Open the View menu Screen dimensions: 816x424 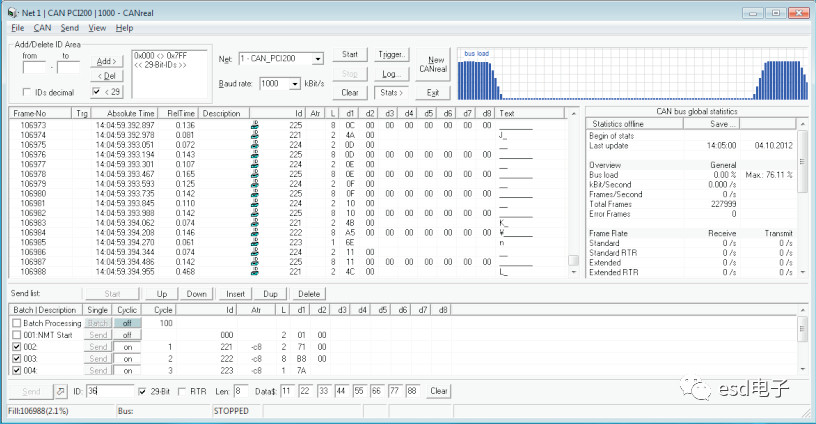(97, 28)
